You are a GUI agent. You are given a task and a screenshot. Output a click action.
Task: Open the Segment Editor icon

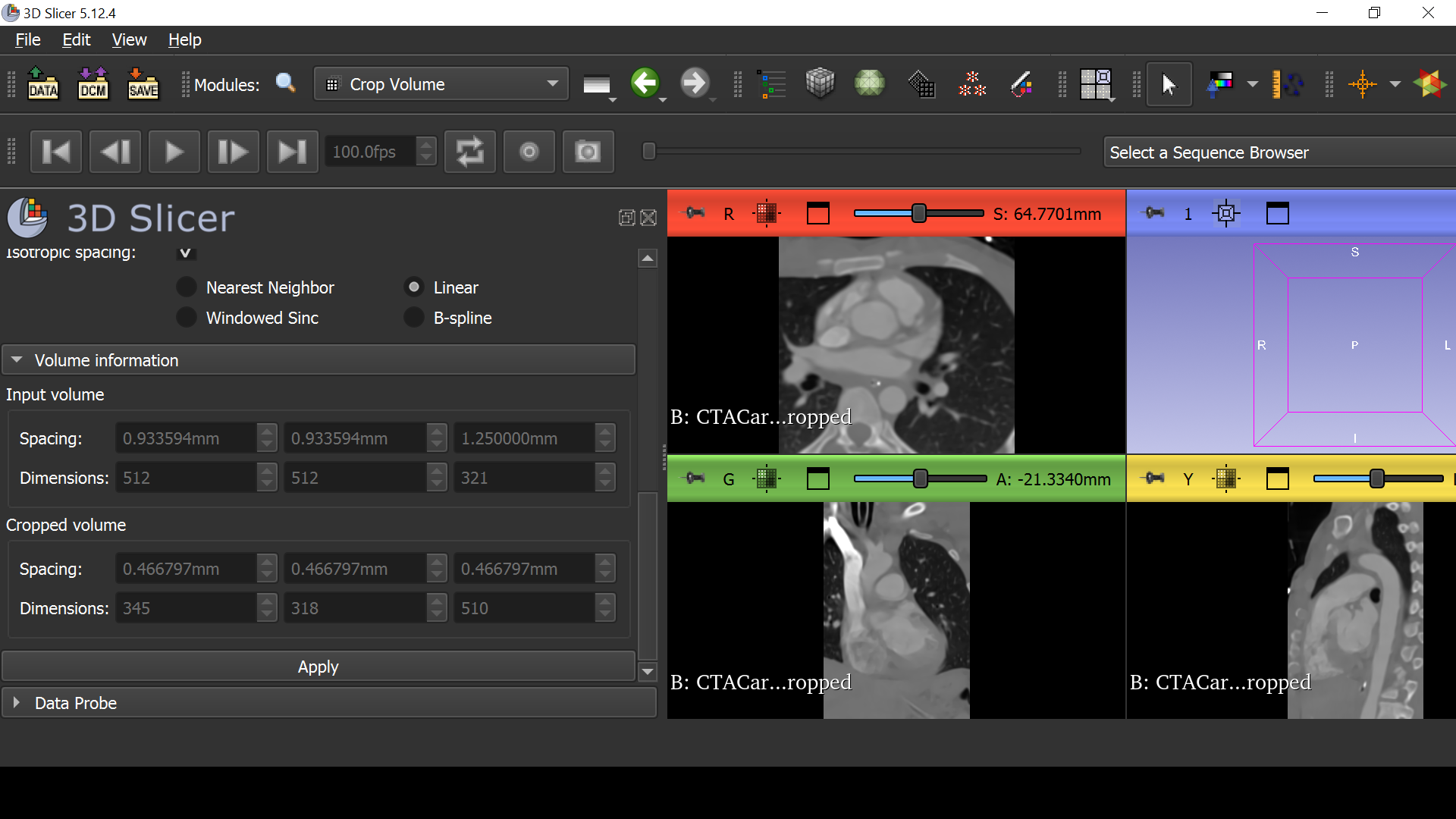(x=1021, y=83)
